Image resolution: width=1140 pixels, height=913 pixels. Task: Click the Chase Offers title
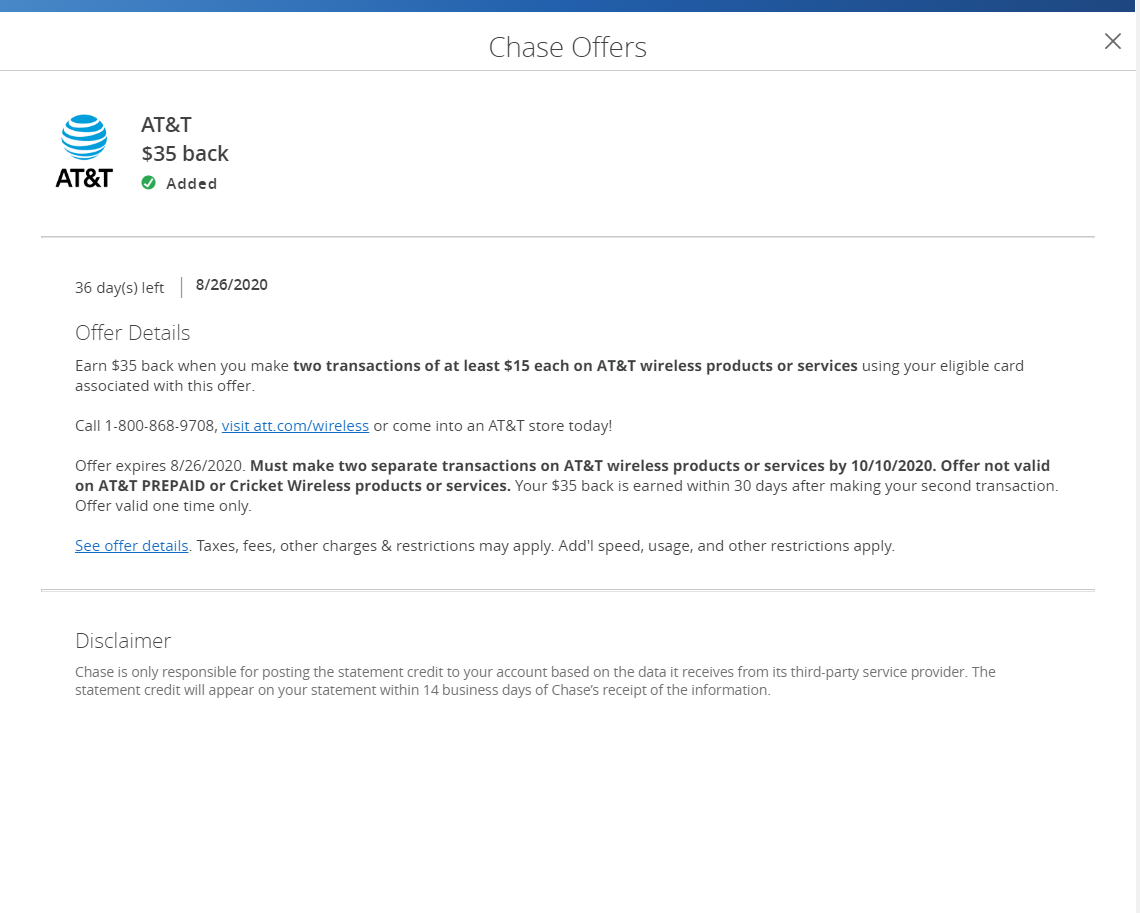click(567, 47)
